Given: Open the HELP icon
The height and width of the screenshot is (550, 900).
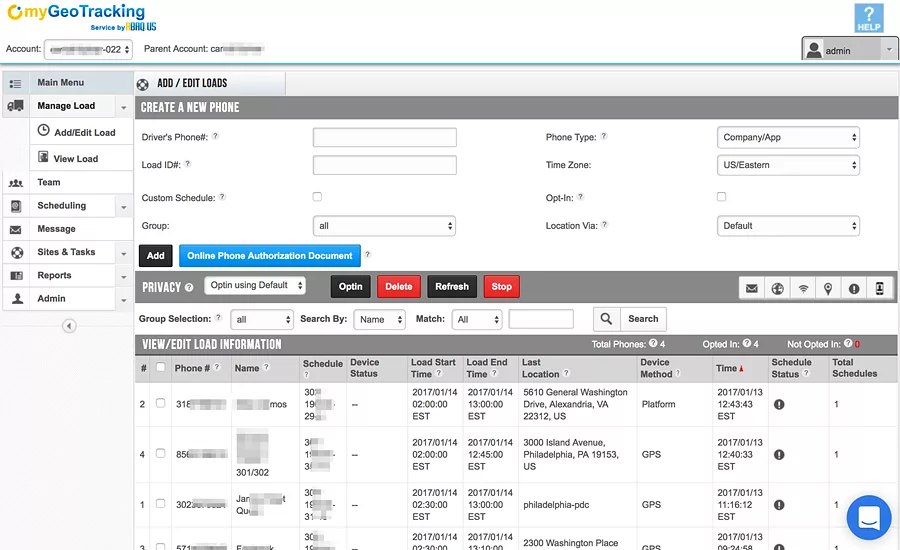Looking at the screenshot, I should (868, 18).
